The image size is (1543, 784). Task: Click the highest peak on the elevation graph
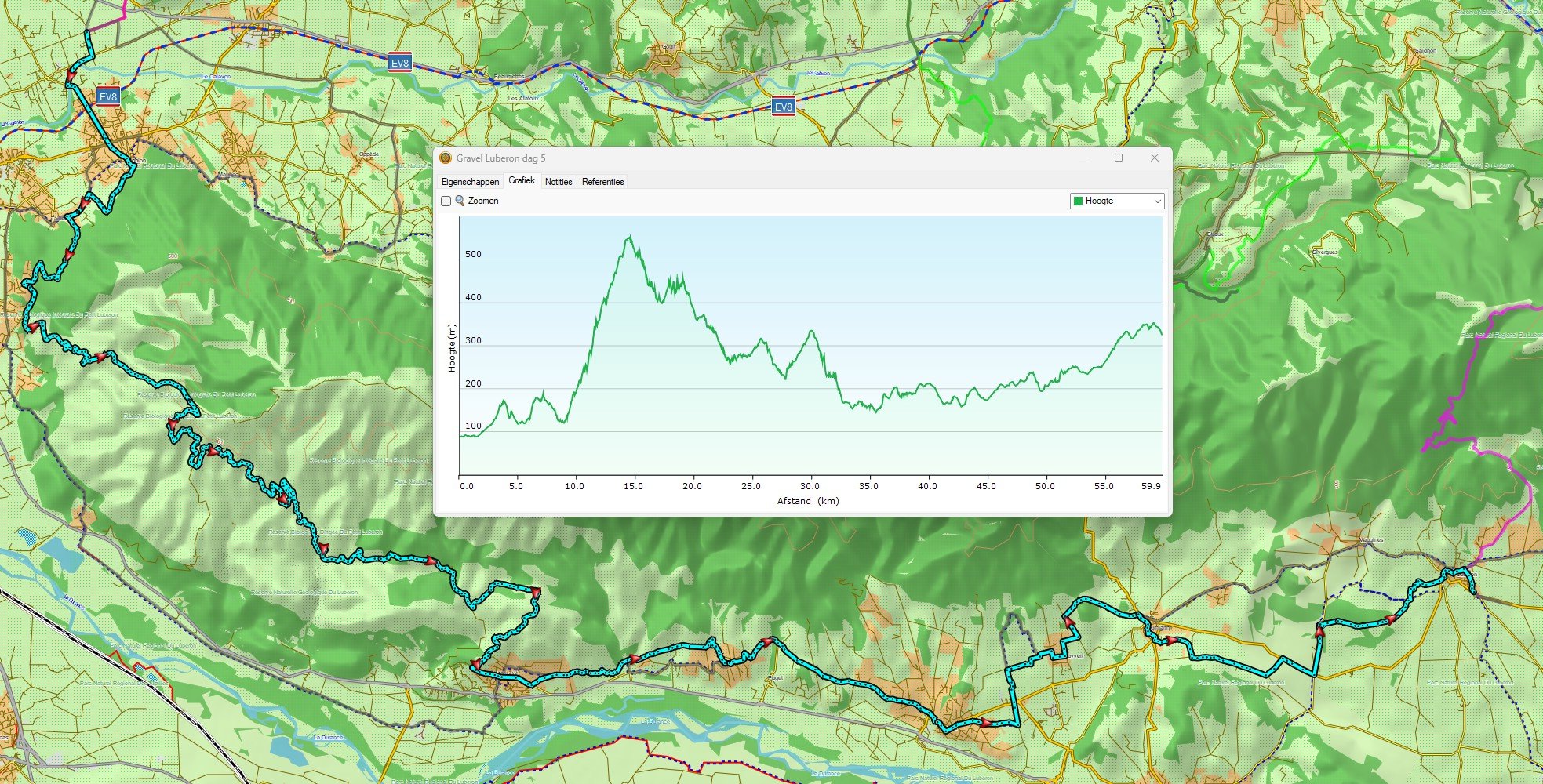[x=629, y=237]
